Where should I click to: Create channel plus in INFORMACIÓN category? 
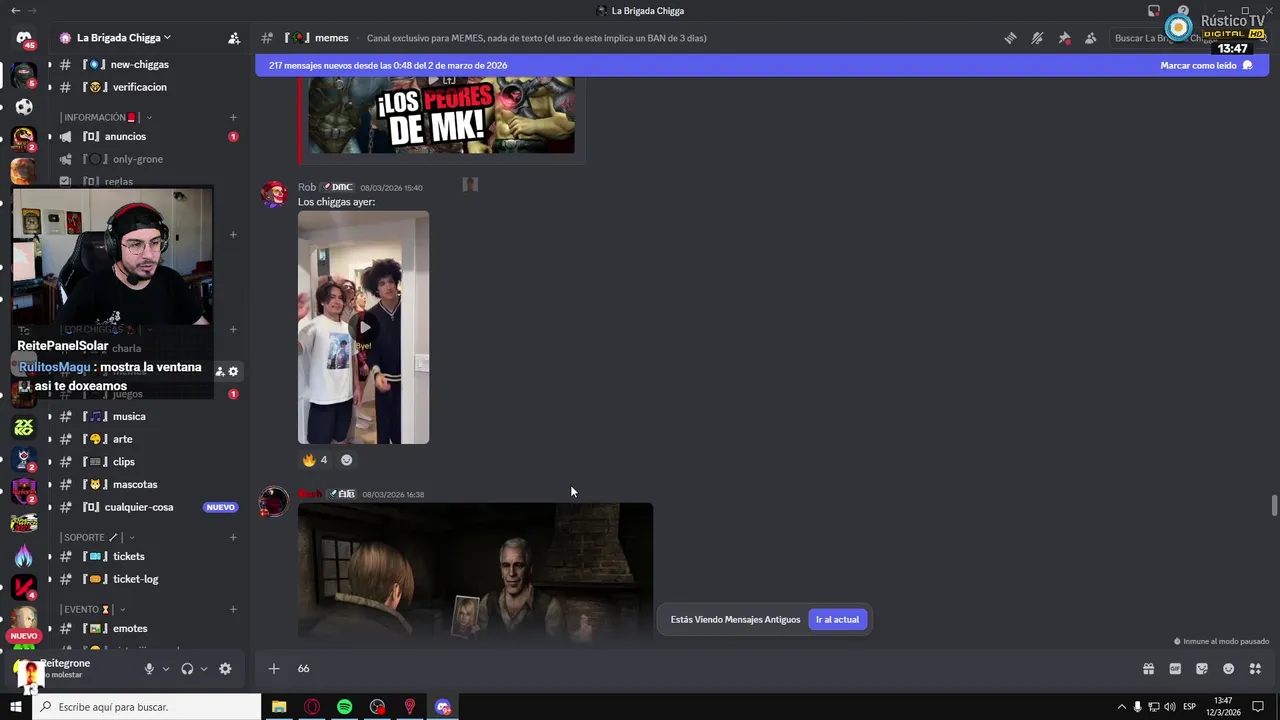click(x=233, y=117)
